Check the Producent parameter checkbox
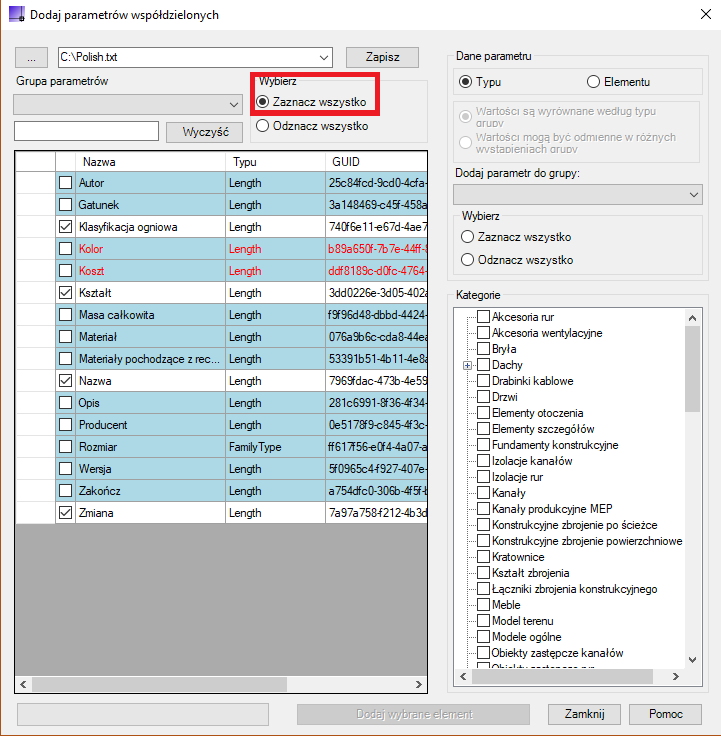This screenshot has width=721, height=736. tap(65, 425)
